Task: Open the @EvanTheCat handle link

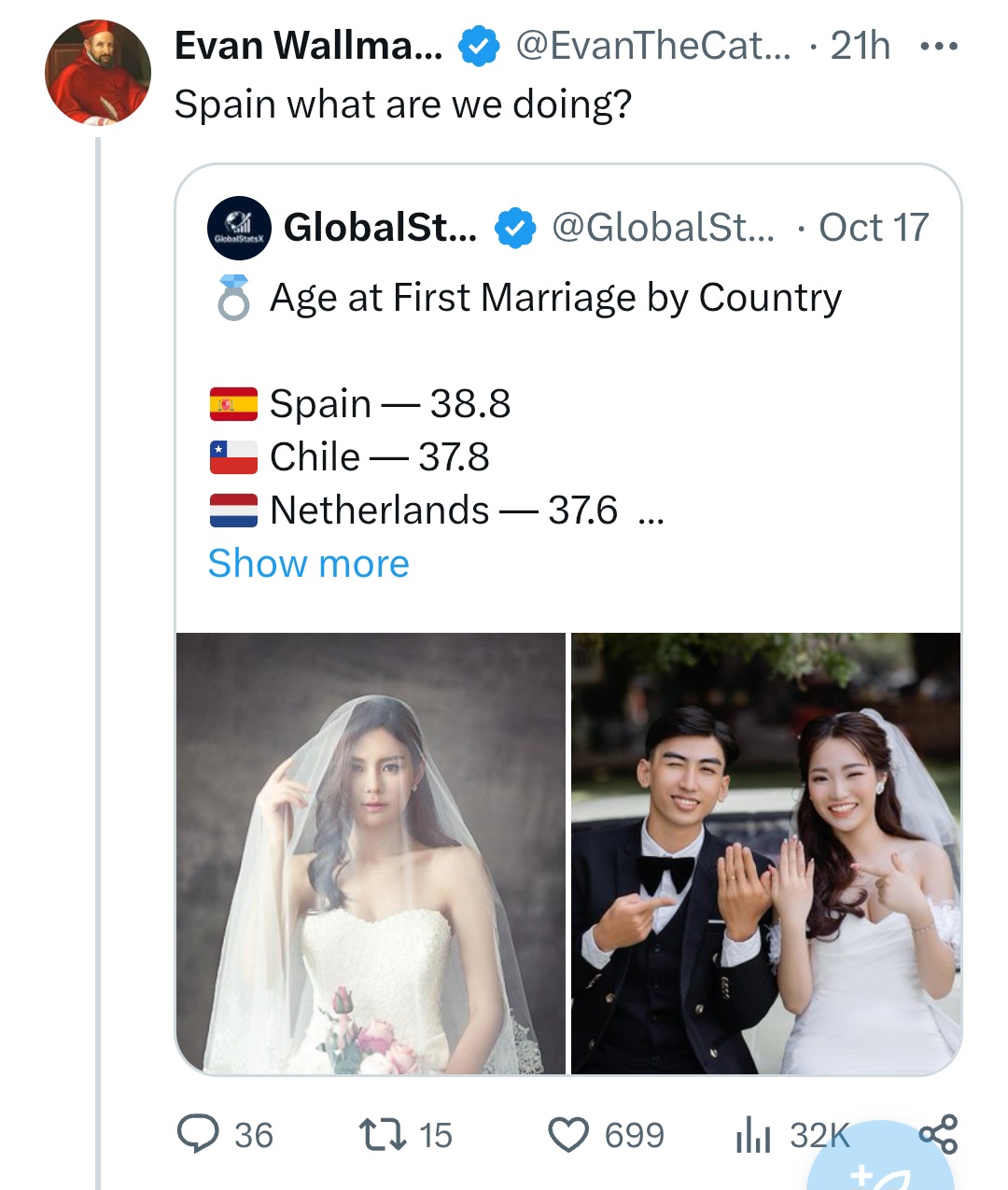Action: [x=652, y=46]
